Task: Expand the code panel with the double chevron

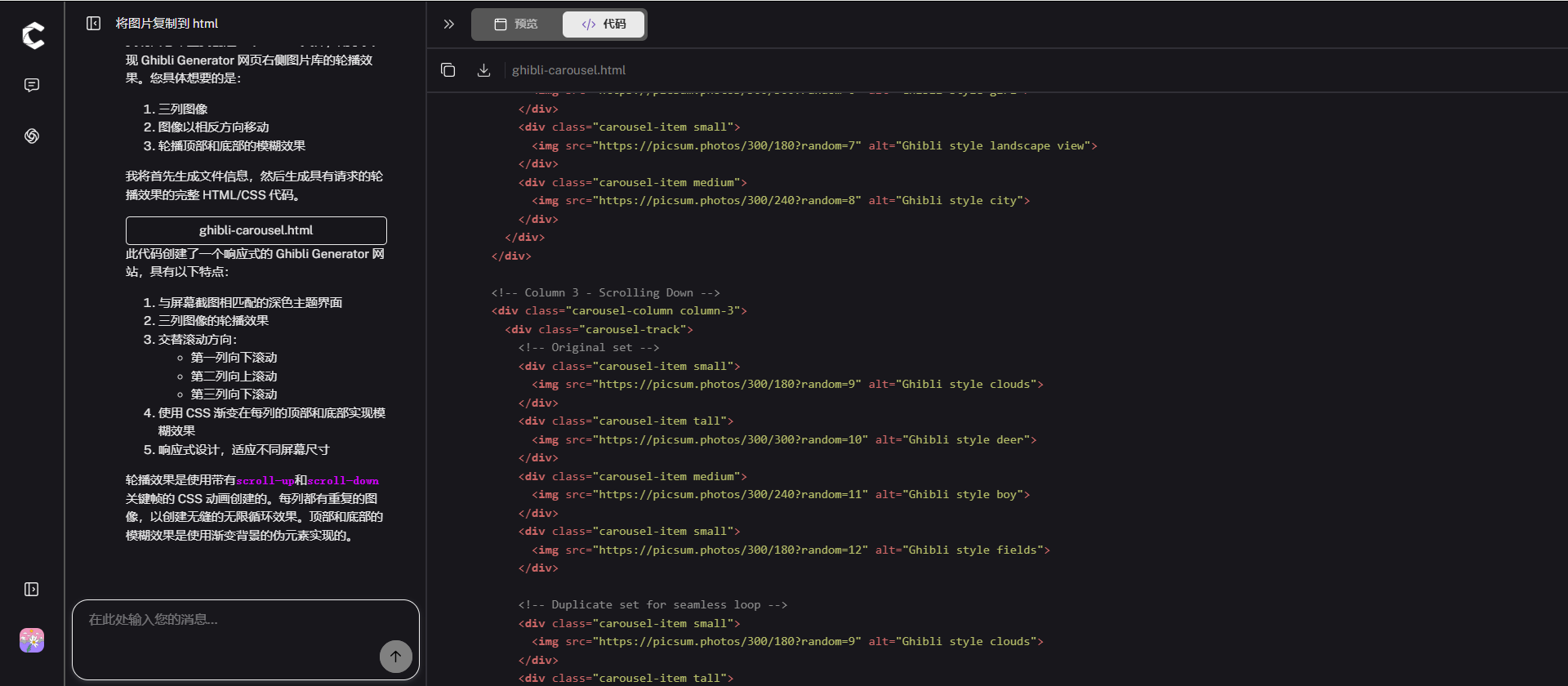Action: [x=448, y=24]
